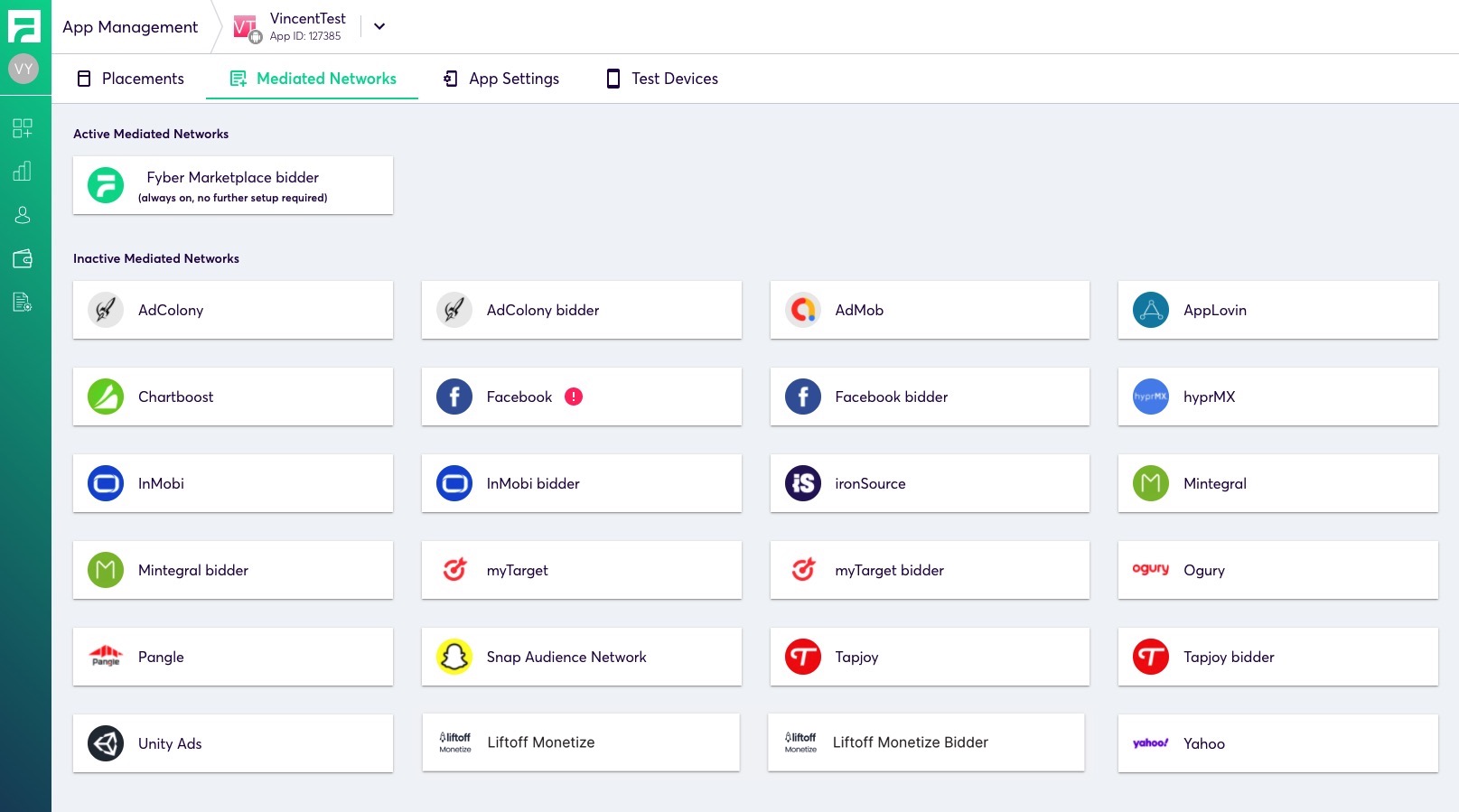Select the InMobi bidder label
The height and width of the screenshot is (812, 1459).
533,483
